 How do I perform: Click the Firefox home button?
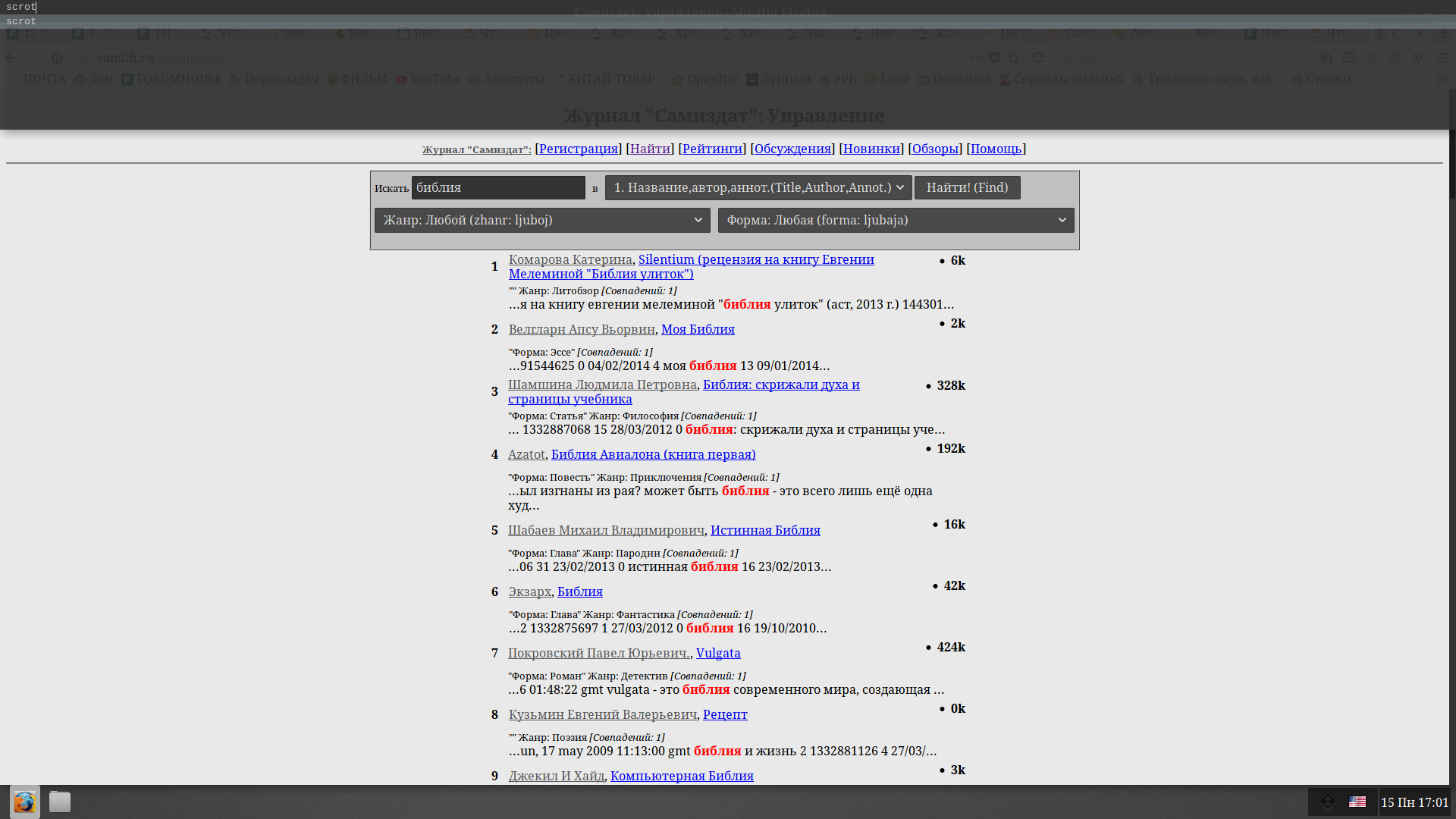57,58
